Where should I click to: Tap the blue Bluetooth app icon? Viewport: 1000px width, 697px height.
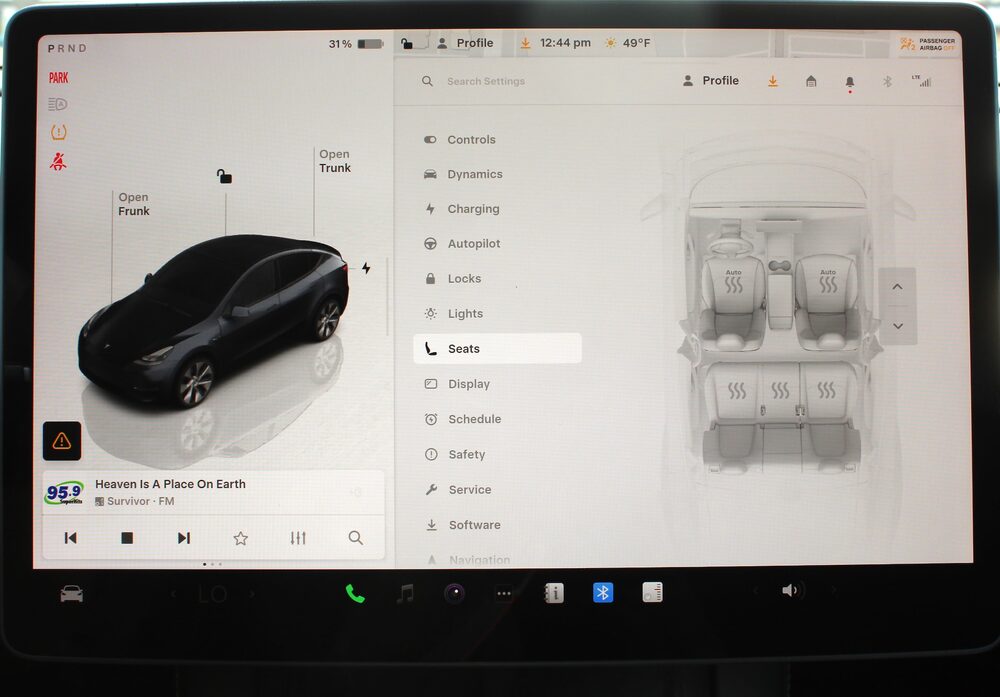coord(603,593)
